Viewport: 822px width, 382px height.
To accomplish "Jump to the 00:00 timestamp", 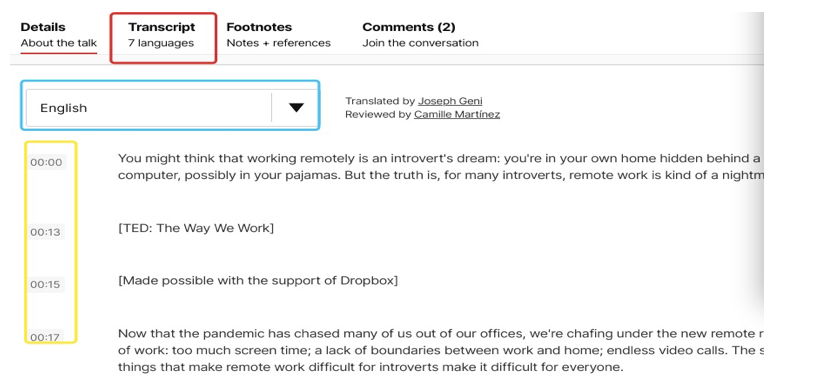I will point(46,162).
